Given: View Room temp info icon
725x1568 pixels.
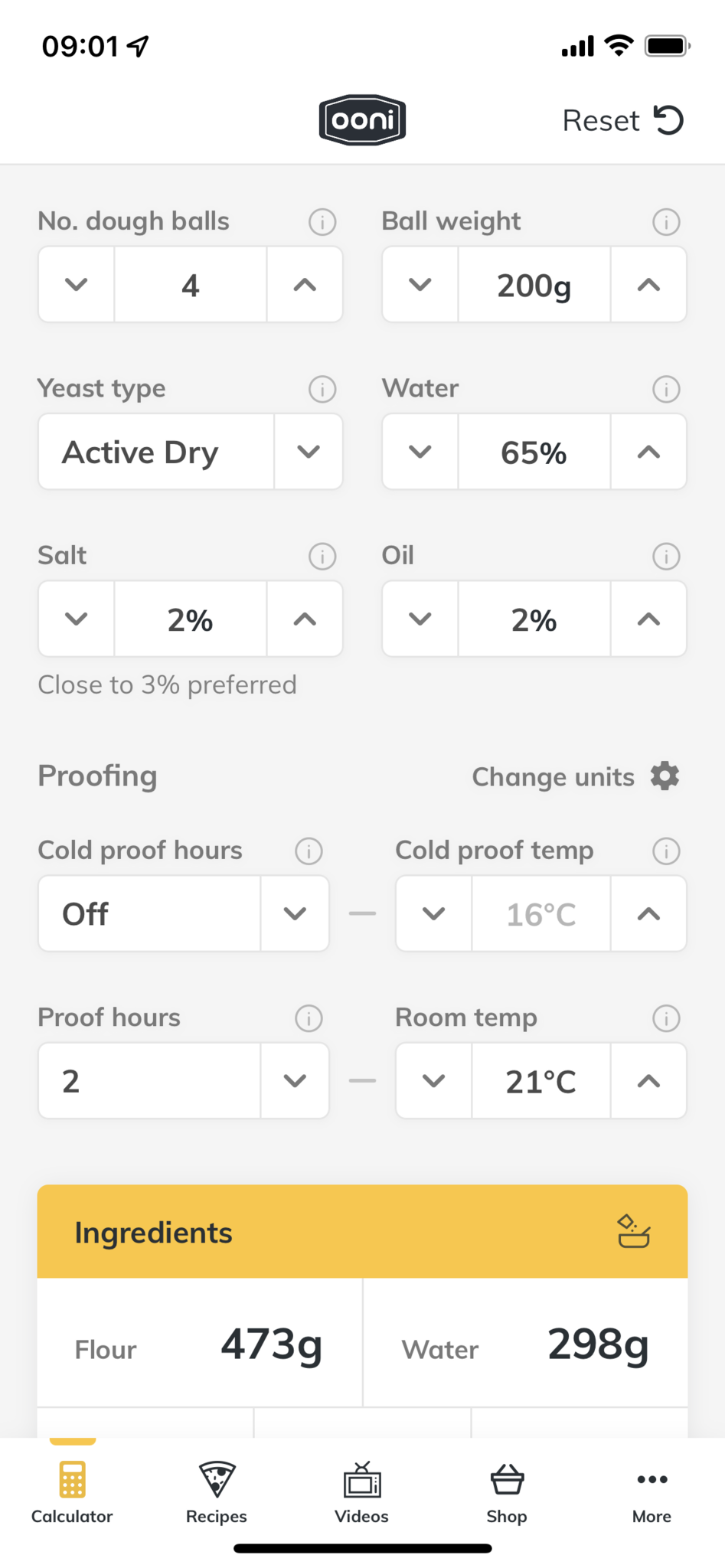Looking at the screenshot, I should (666, 1018).
